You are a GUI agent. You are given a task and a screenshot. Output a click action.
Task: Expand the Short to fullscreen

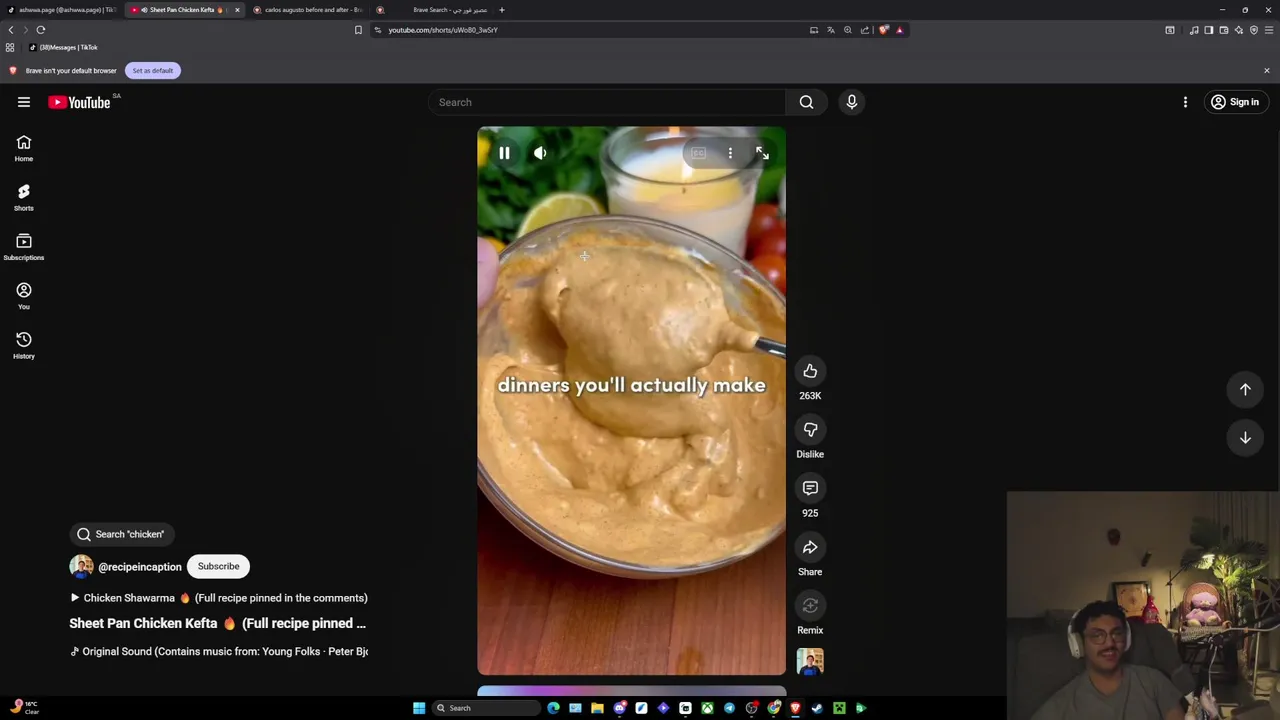click(762, 153)
